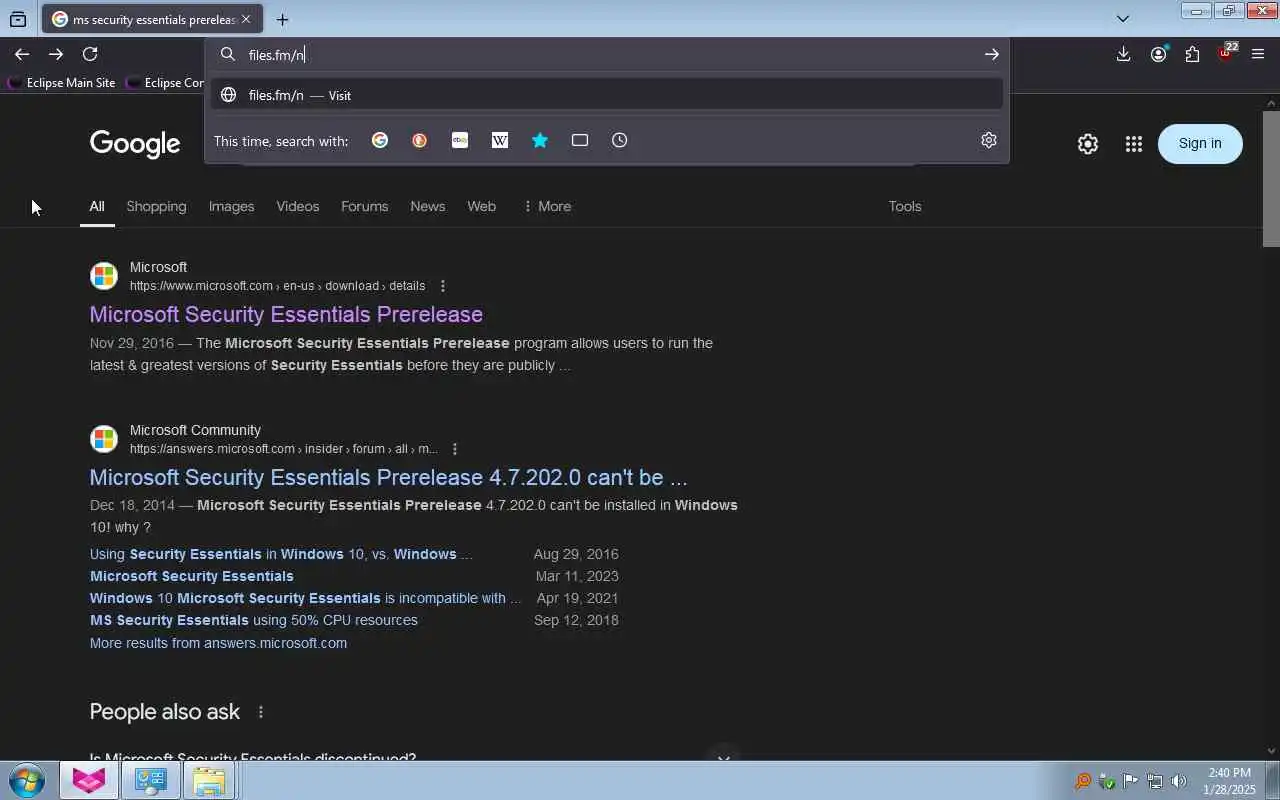Open a new tab with plus button

point(283,19)
